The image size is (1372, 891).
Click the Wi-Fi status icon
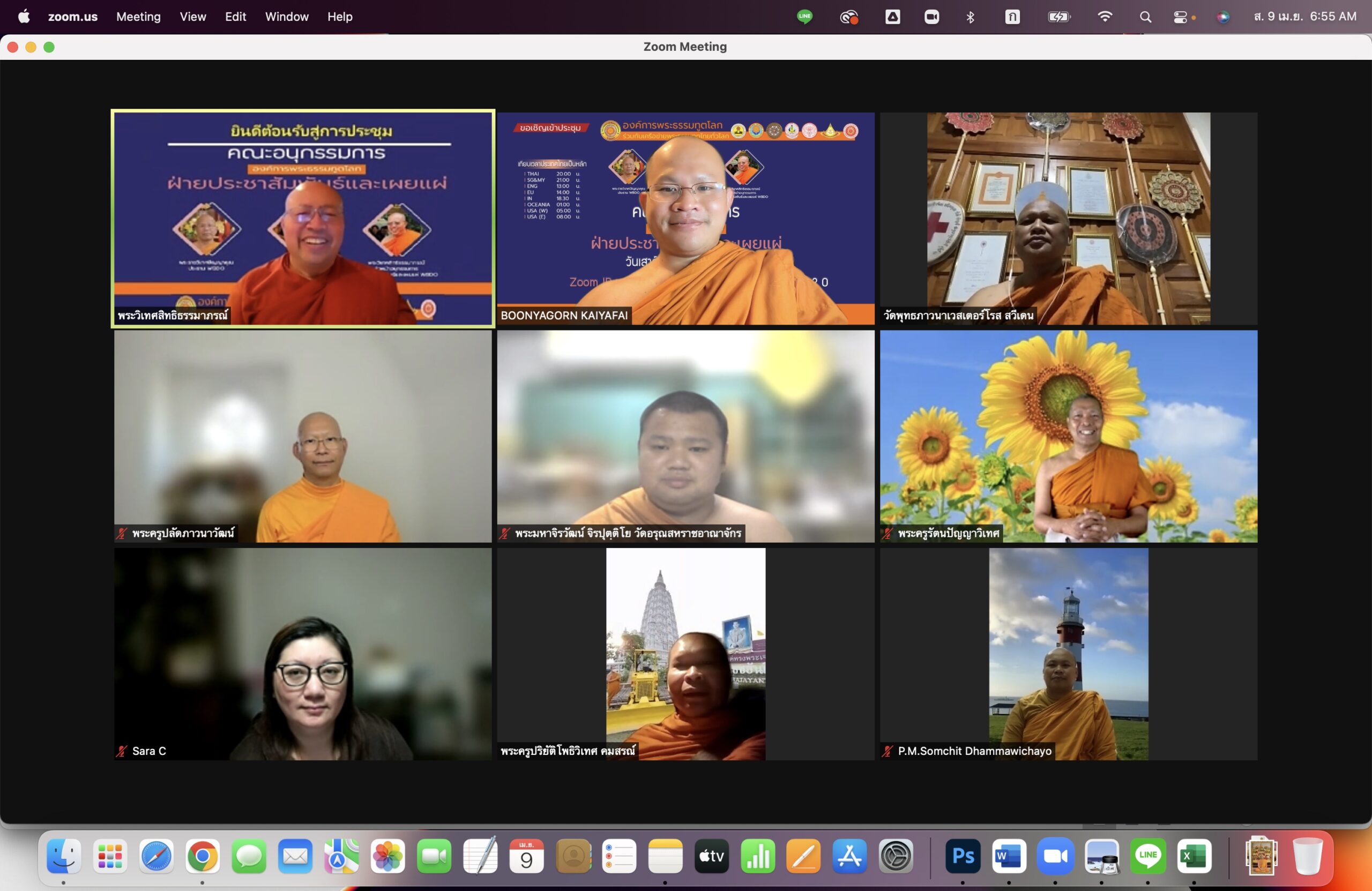(x=1105, y=17)
